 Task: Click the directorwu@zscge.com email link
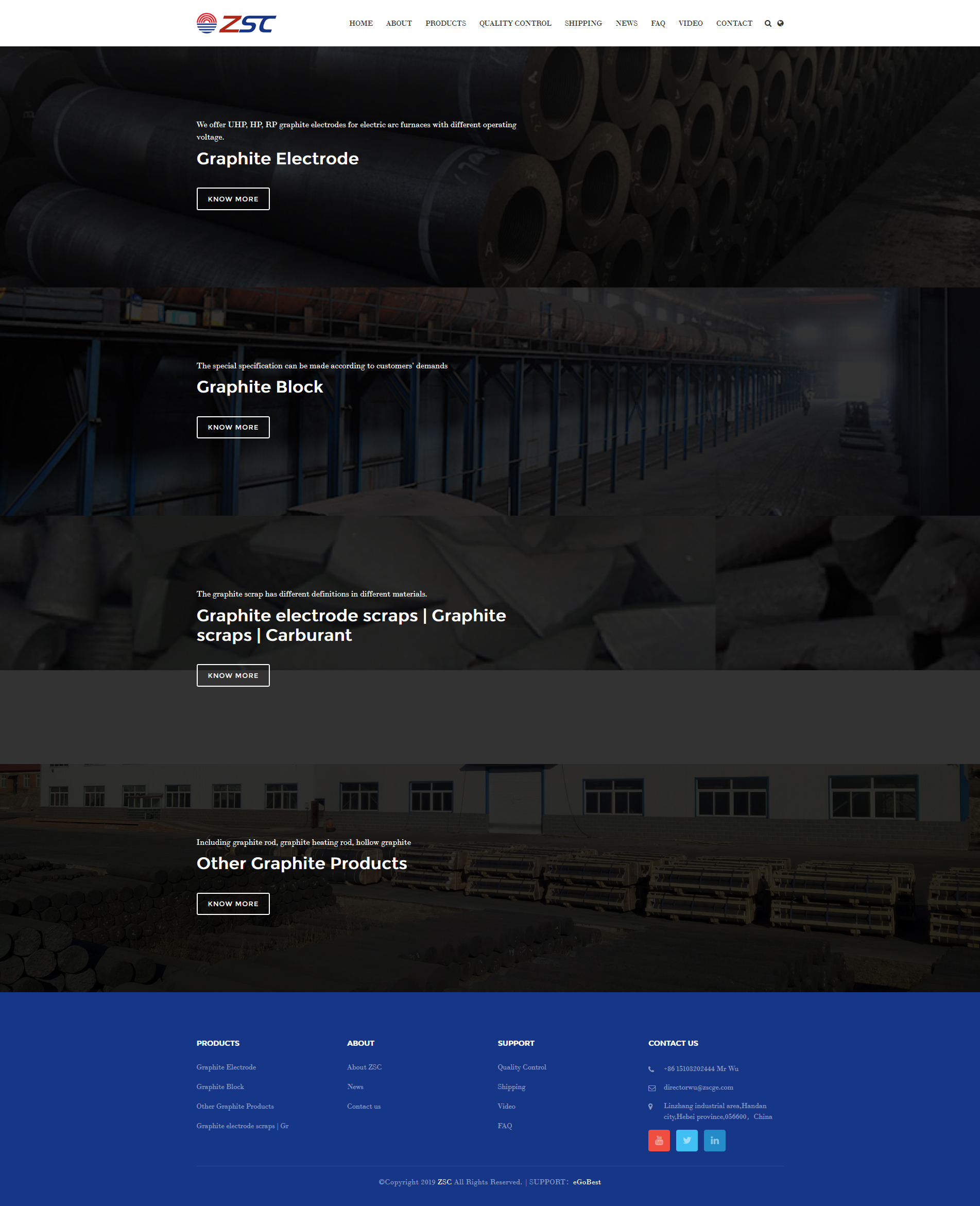(x=698, y=1088)
